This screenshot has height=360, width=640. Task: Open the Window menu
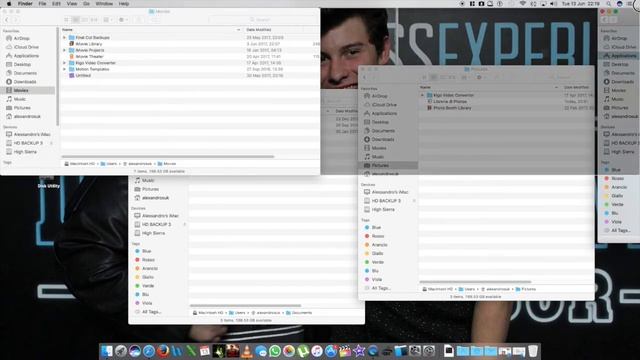(x=104, y=4)
